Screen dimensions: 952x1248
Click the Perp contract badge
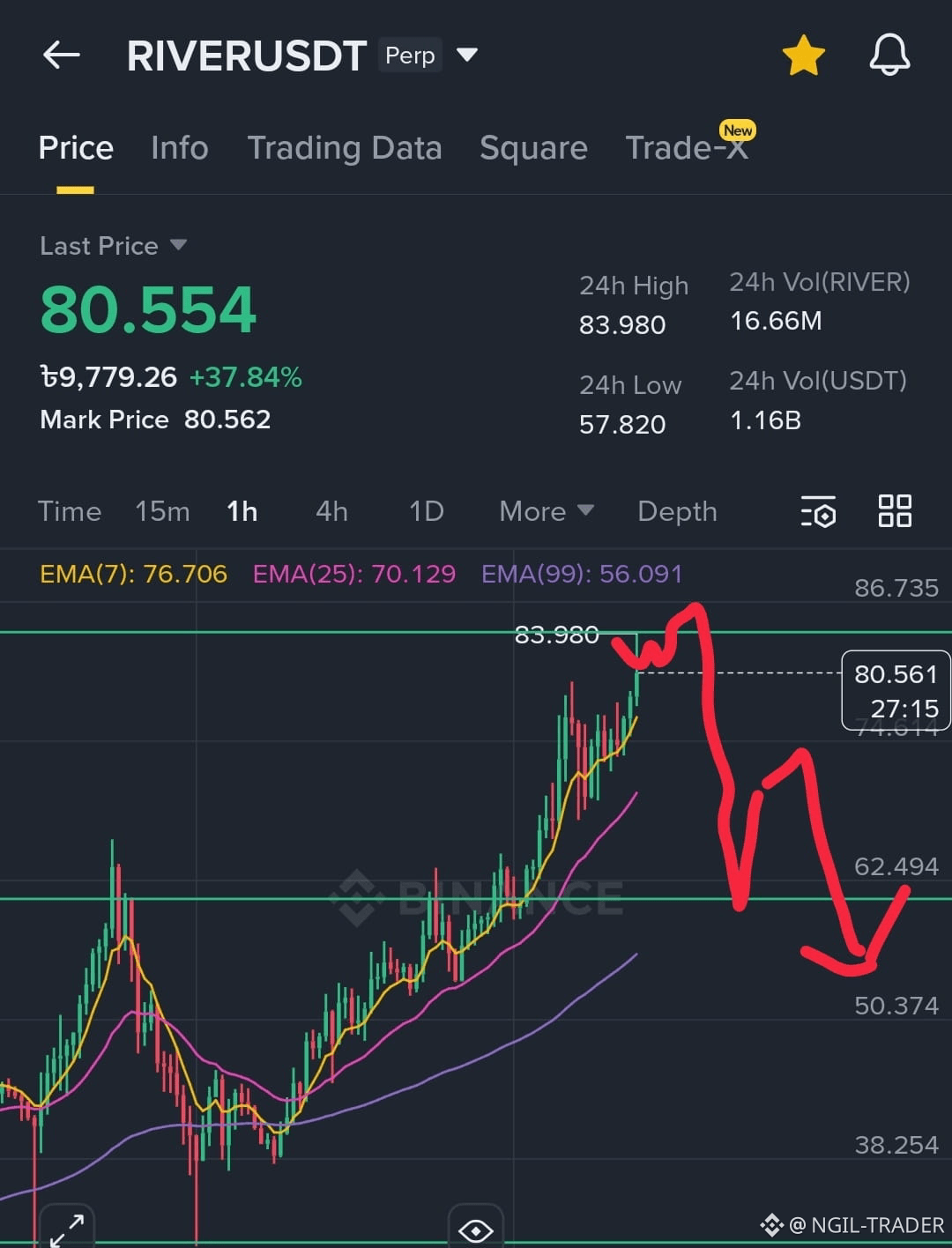(410, 56)
